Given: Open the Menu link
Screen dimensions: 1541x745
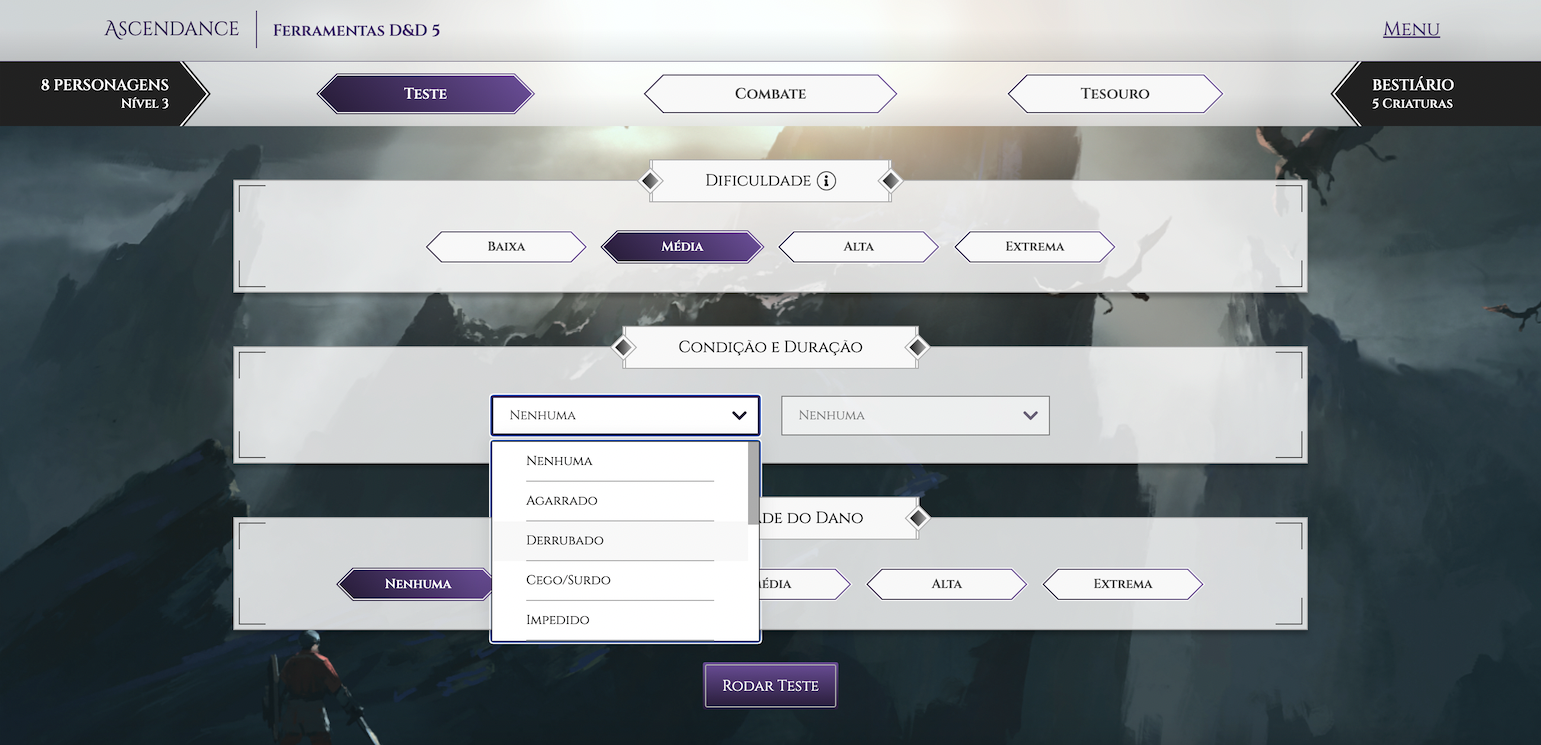Looking at the screenshot, I should (x=1411, y=28).
